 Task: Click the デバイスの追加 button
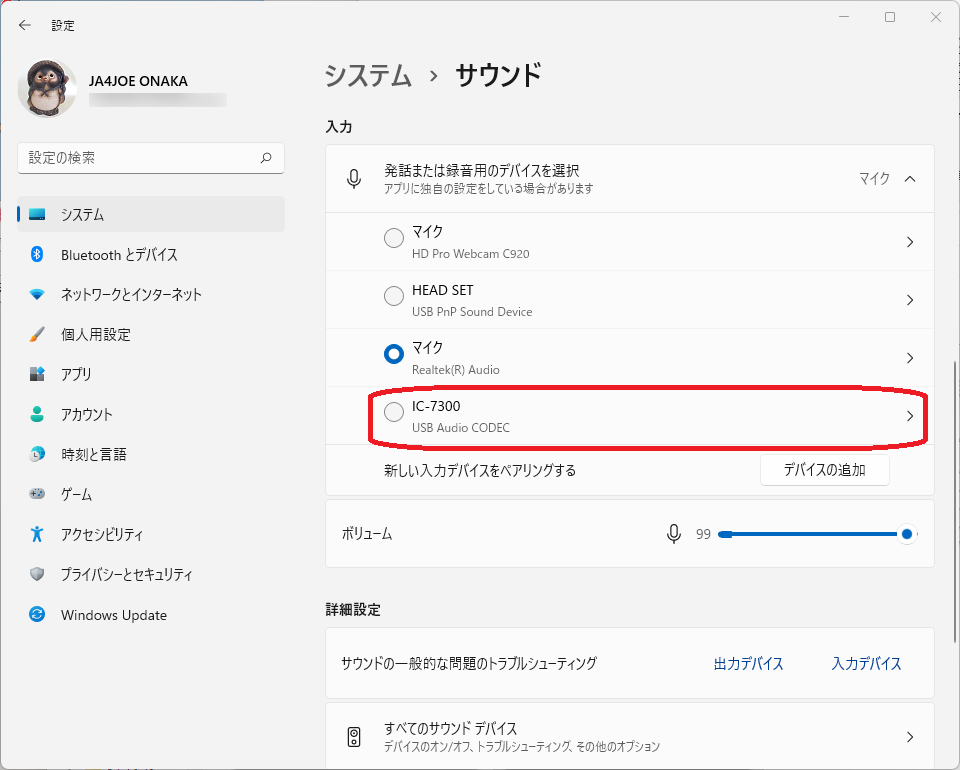[x=824, y=470]
